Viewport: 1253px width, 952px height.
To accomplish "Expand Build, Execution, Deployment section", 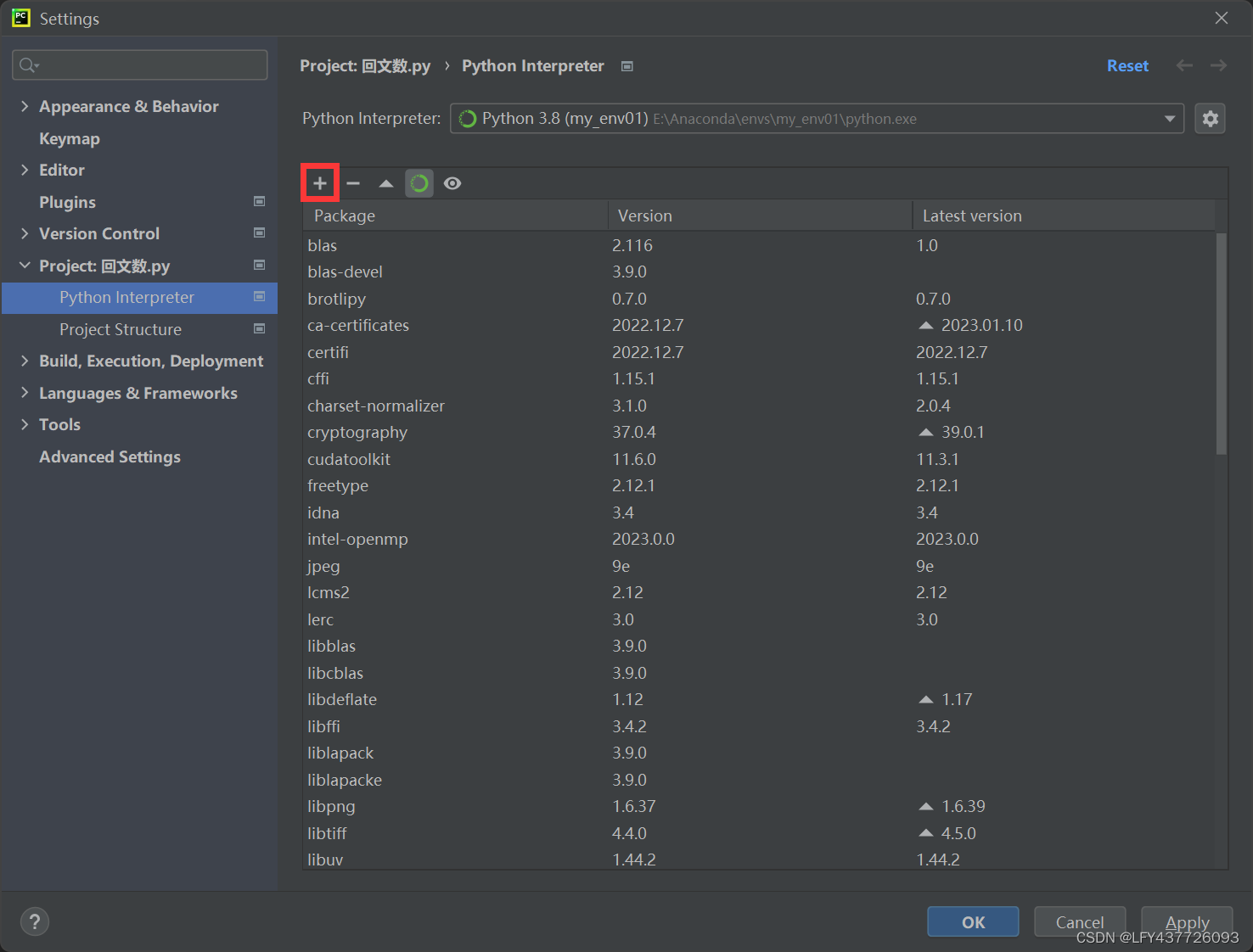I will [x=25, y=361].
